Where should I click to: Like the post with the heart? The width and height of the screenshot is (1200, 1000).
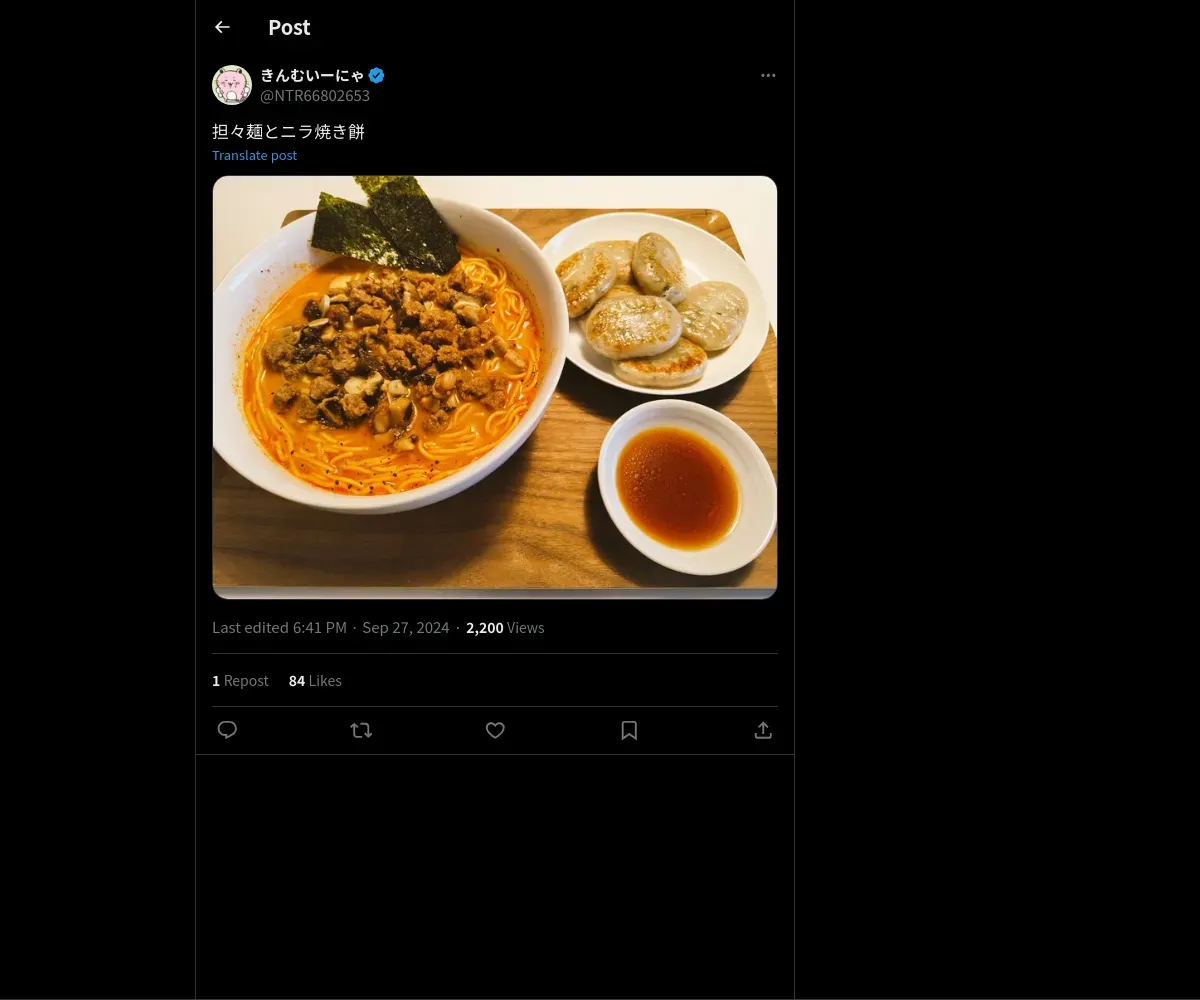[495, 730]
